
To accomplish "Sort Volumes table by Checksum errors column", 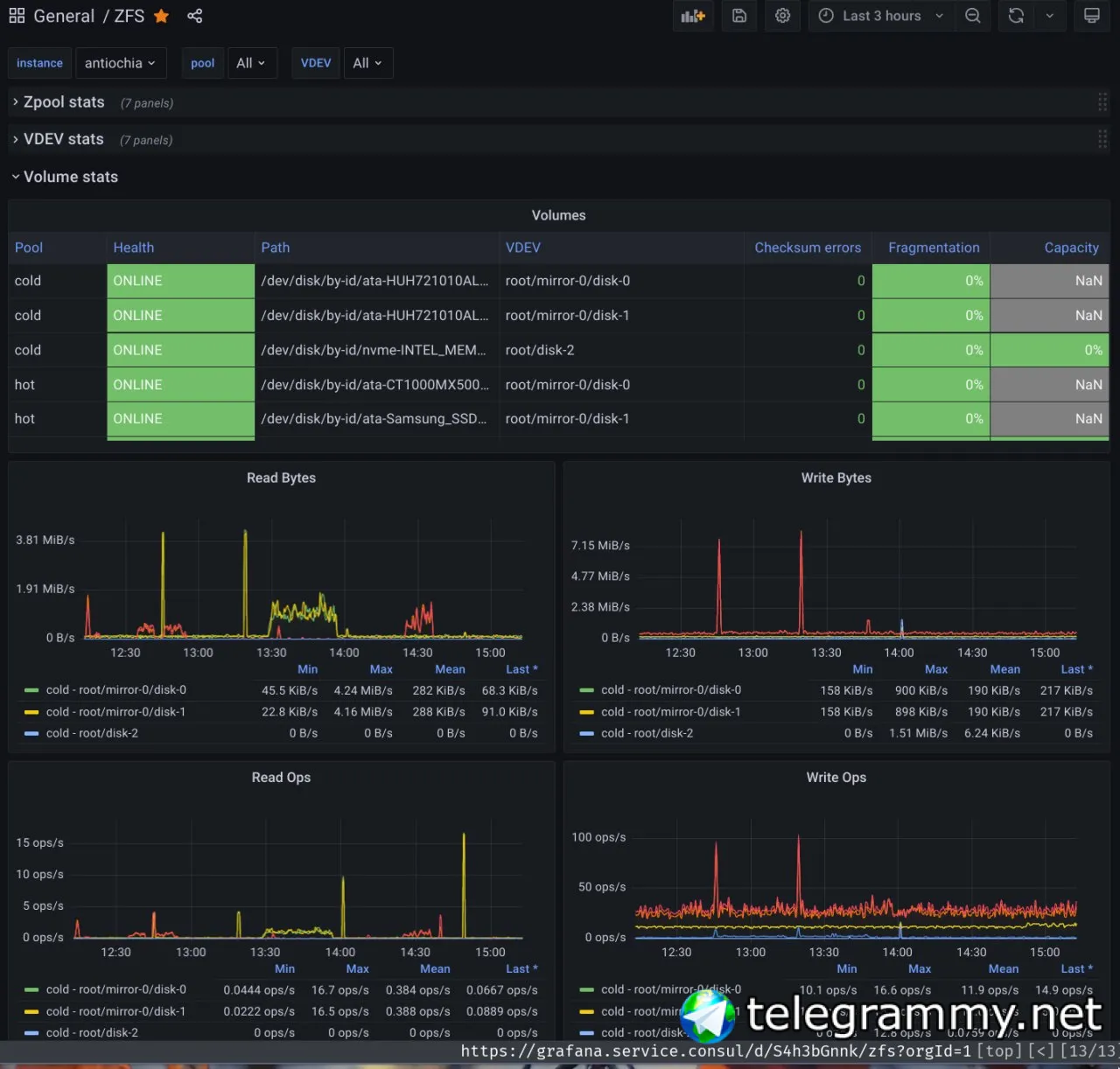I will point(807,248).
